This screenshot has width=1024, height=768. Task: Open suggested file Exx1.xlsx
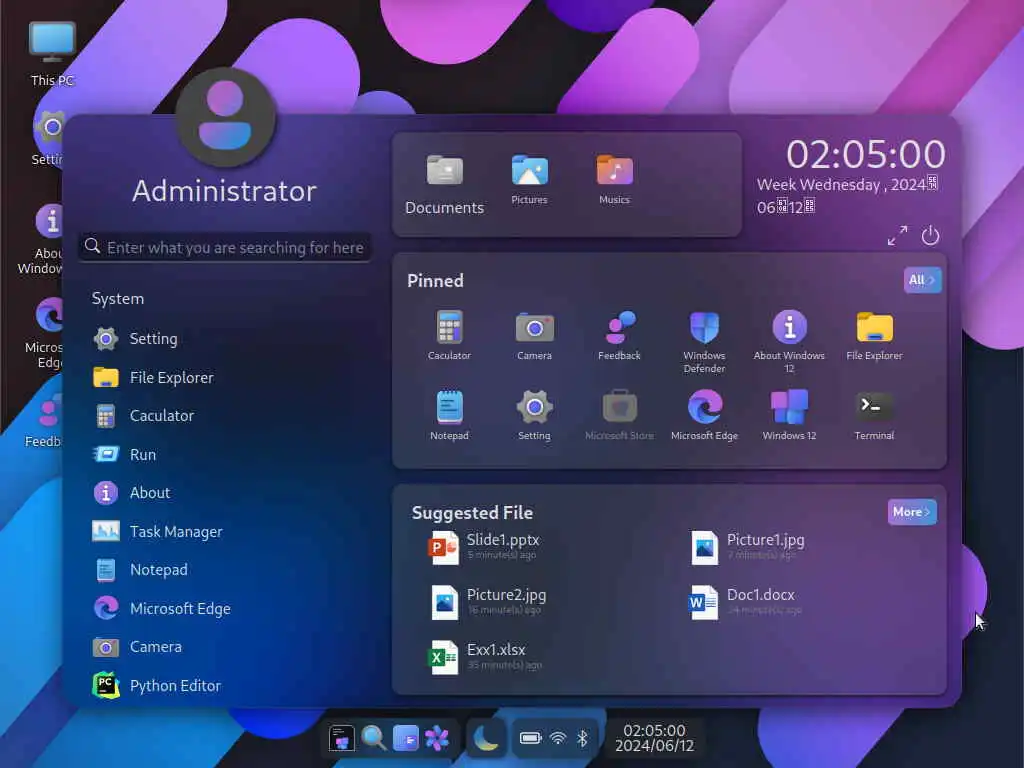[x=485, y=657]
